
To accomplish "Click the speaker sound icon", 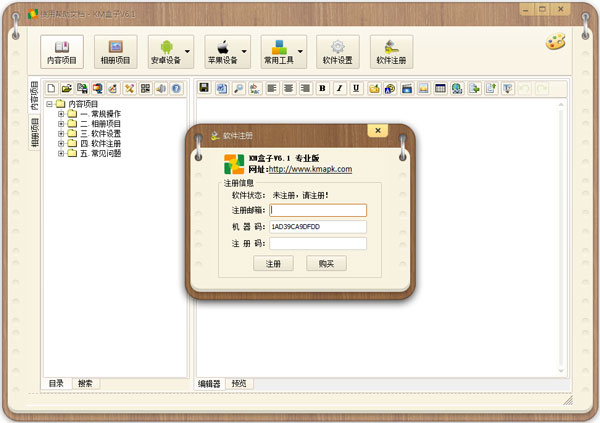I will click(161, 88).
